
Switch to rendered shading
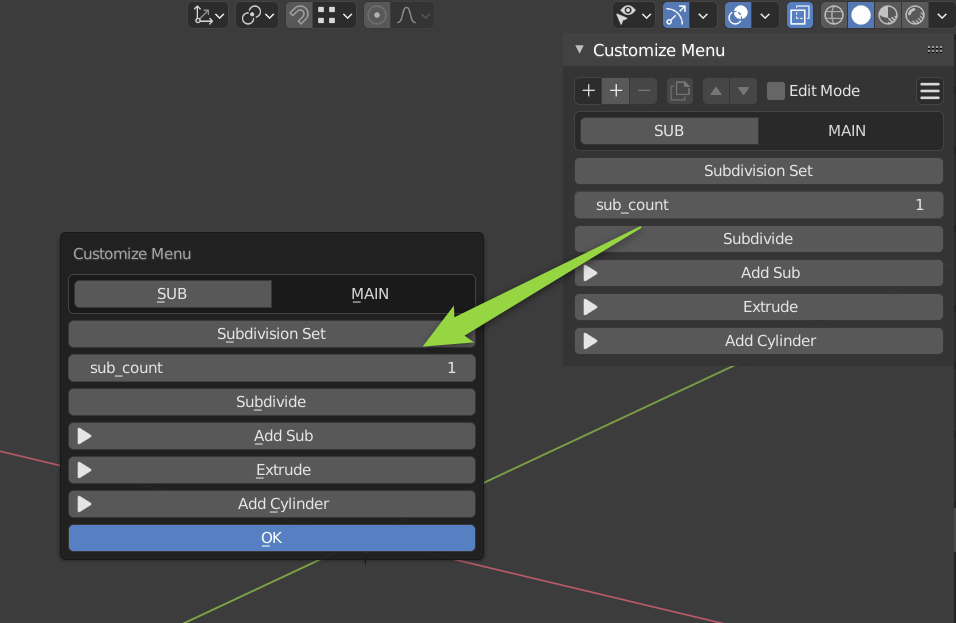[x=915, y=15]
